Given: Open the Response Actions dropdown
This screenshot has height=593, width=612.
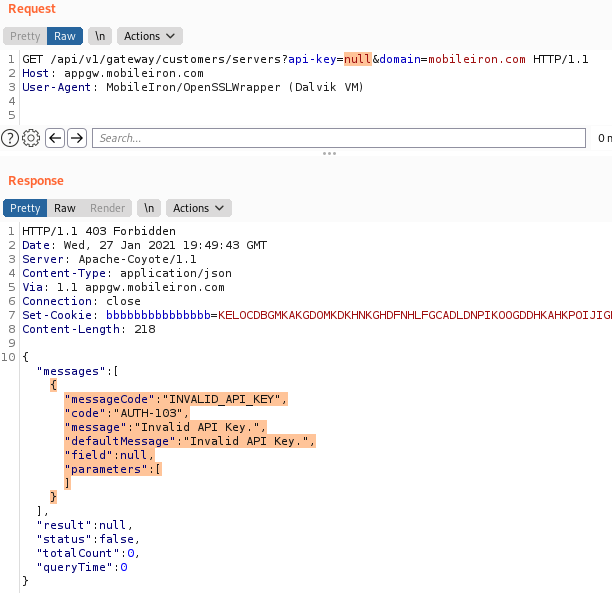Looking at the screenshot, I should click(x=198, y=208).
